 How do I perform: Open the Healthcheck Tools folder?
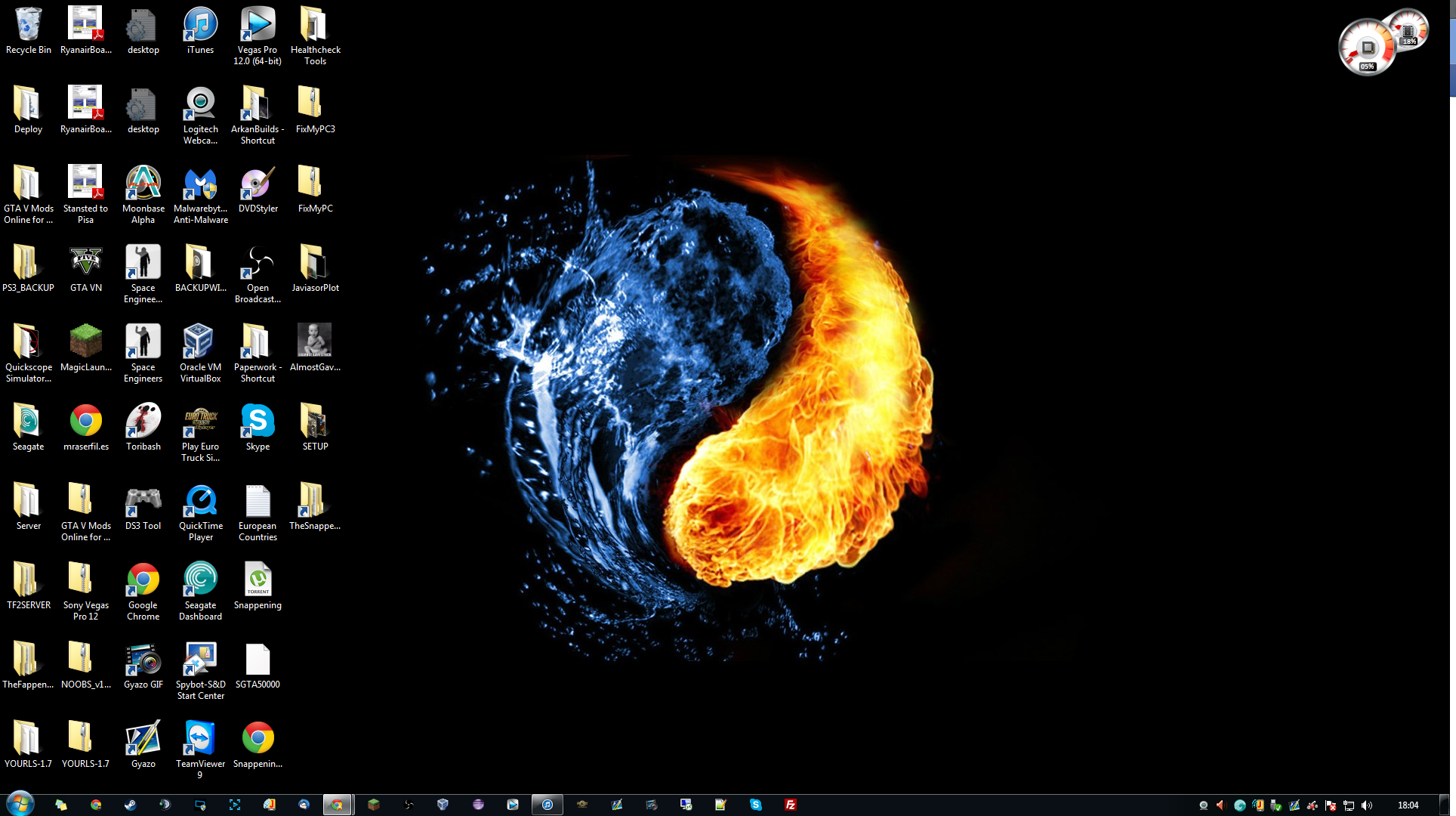[315, 26]
